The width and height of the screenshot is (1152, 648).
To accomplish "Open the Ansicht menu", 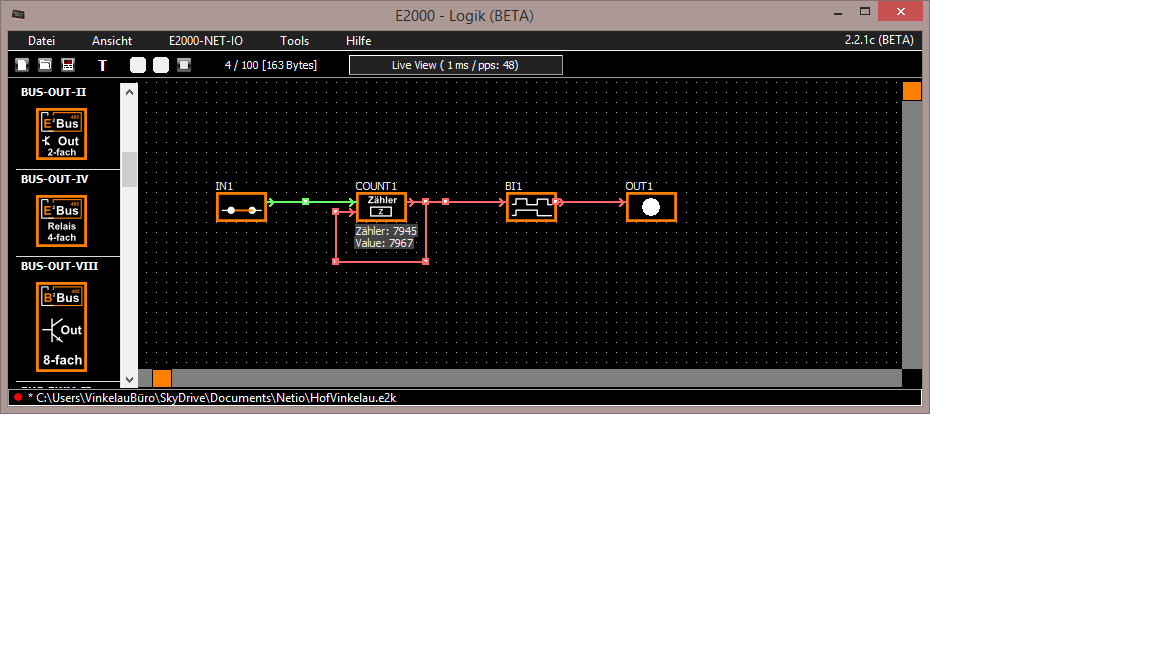I will tap(112, 40).
